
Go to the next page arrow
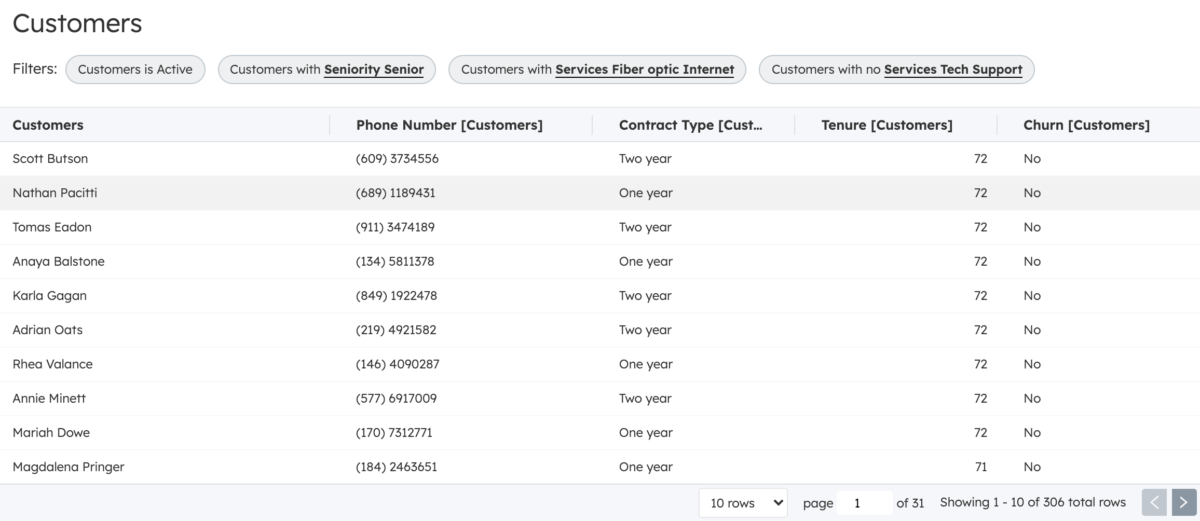[x=1184, y=502]
